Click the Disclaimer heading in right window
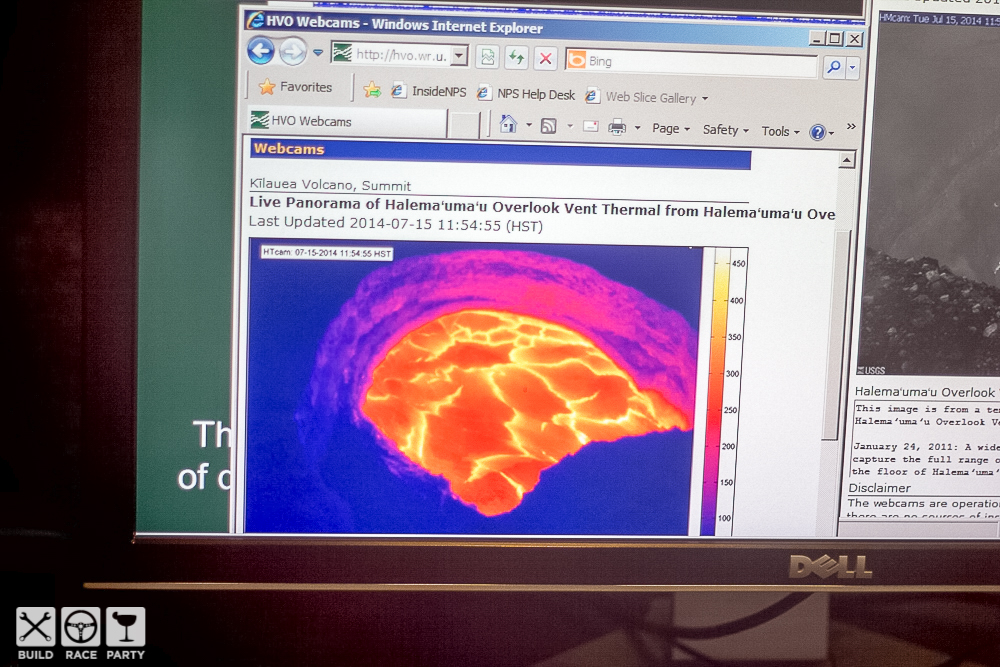 [879, 488]
